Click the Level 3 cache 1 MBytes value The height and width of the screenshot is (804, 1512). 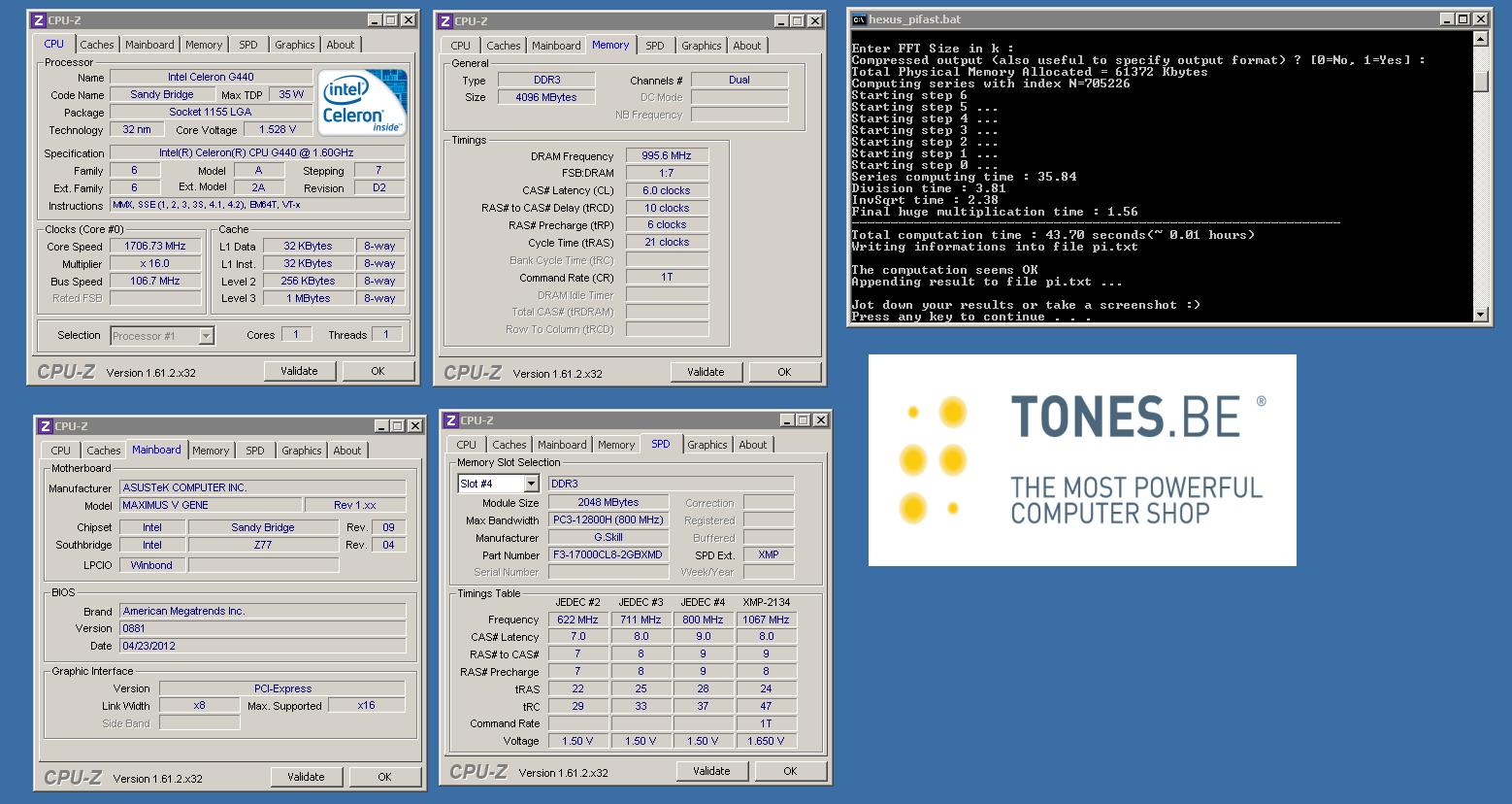tap(310, 299)
